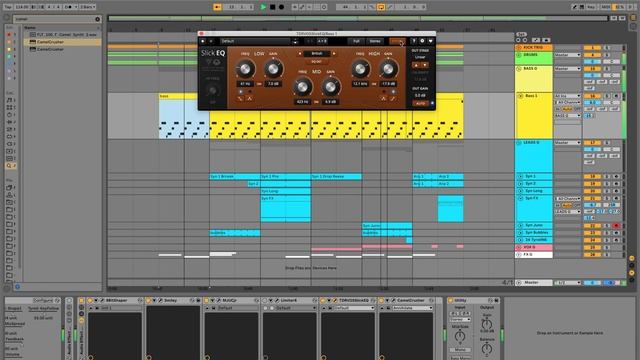
Task: Unfold the Syn 1 track
Action: [520, 176]
